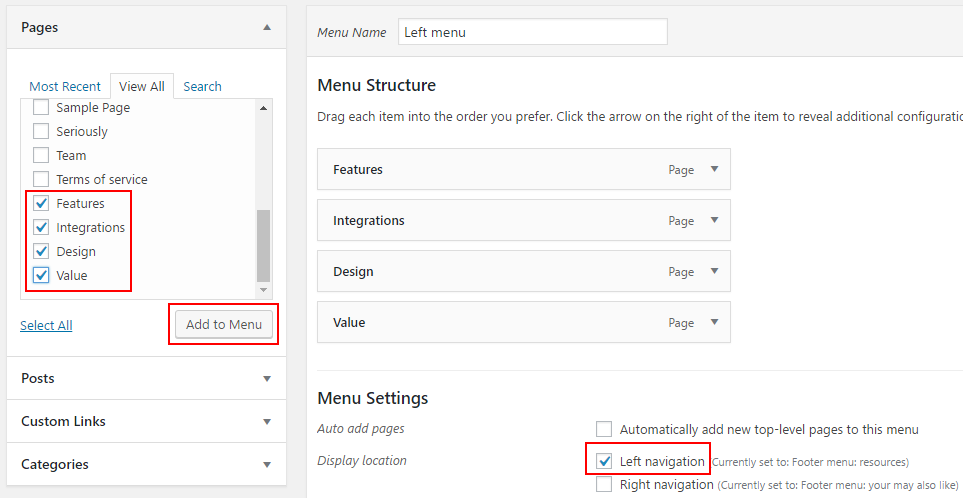Screen dimensions: 963x498
Task: Click the Add to Menu button
Action: (x=224, y=324)
